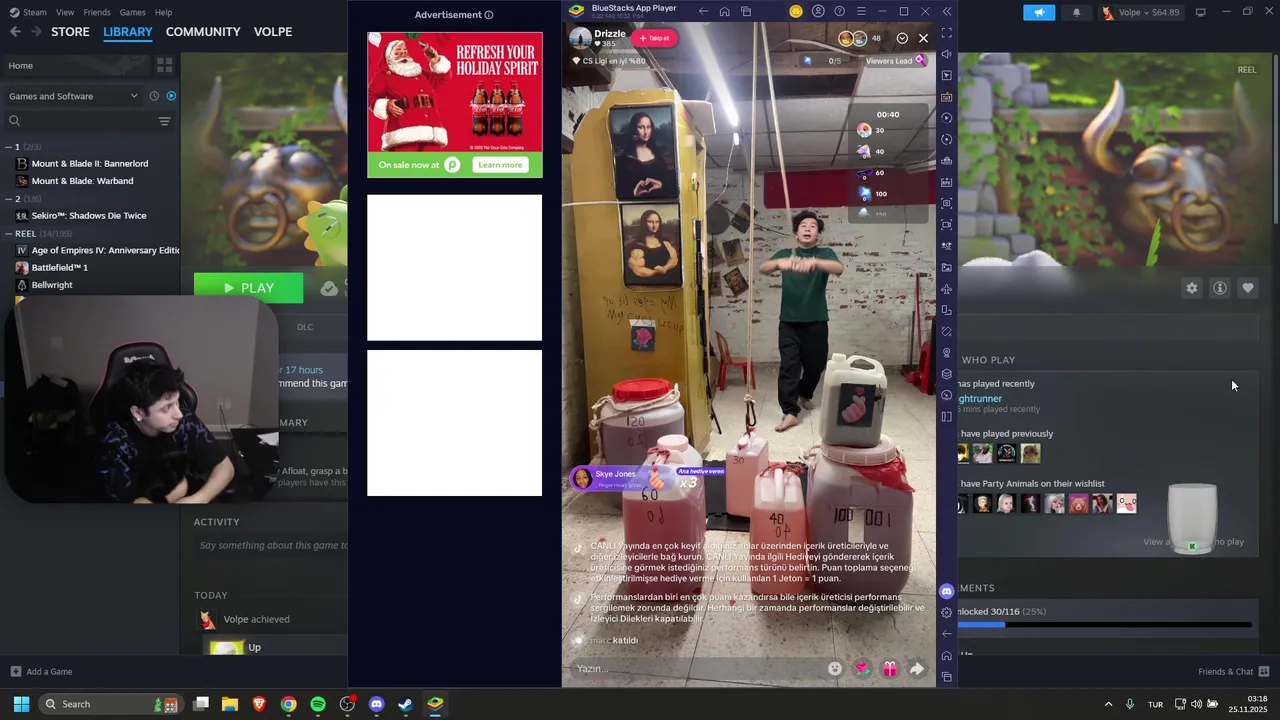The height and width of the screenshot is (720, 1280).
Task: Select Sekiro: Shadows Die Twice
Action: point(88,216)
